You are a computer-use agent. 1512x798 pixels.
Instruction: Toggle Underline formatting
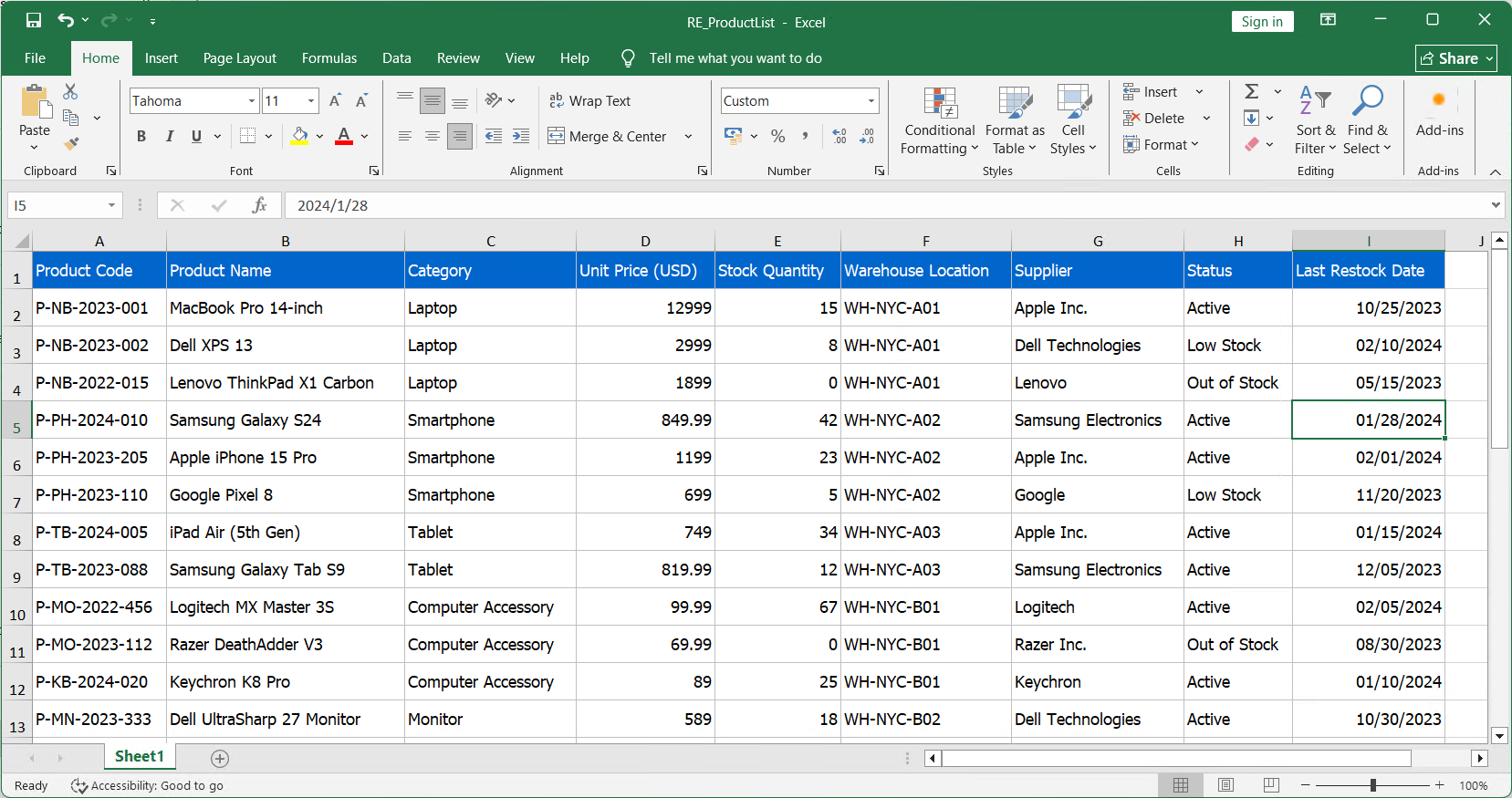coord(196,136)
